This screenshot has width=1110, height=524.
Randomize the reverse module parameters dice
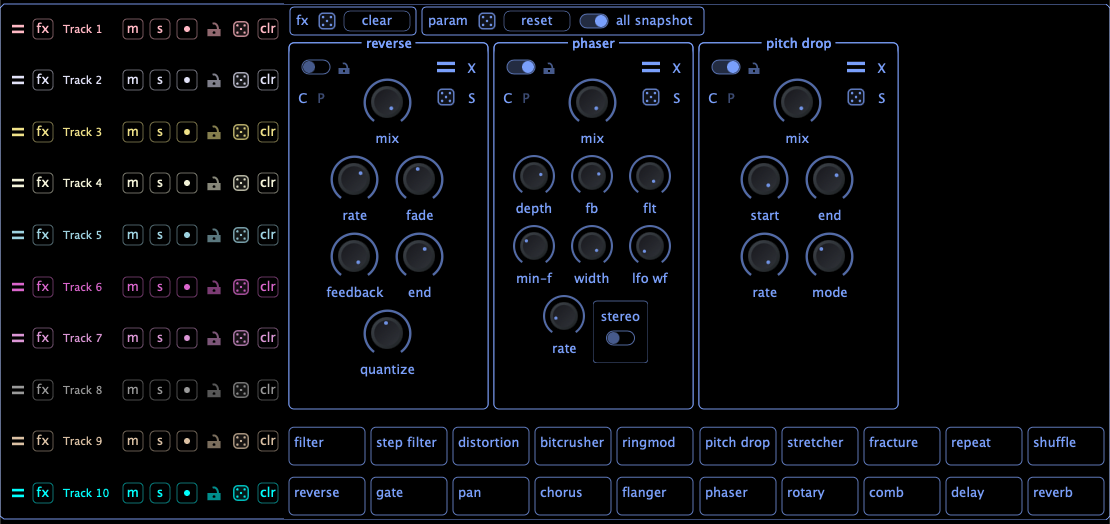pyautogui.click(x=445, y=98)
